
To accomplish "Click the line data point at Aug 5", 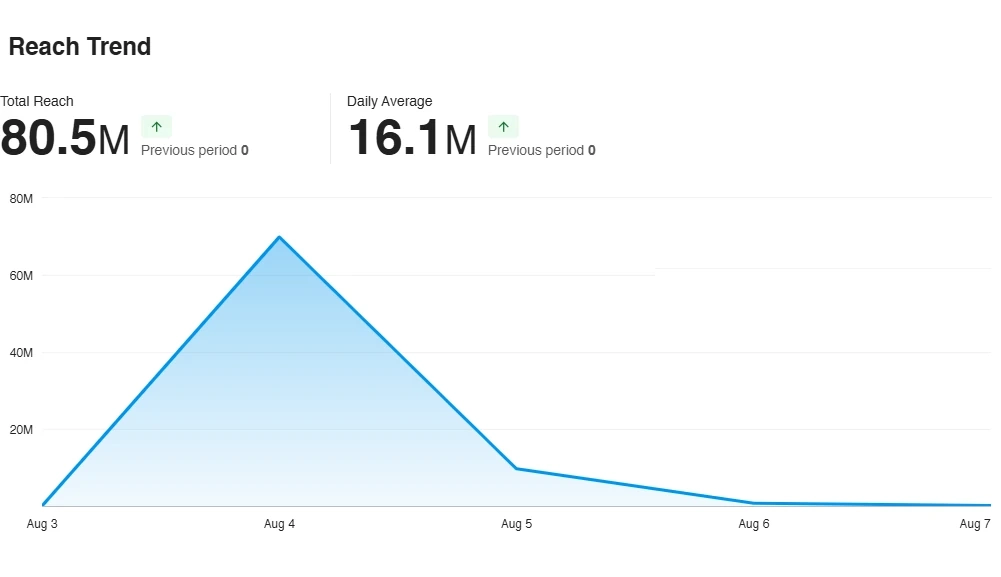I will tap(516, 468).
